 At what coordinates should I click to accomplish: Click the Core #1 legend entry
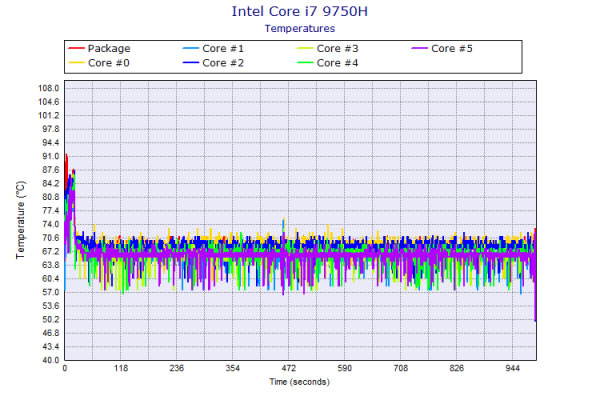[x=214, y=48]
